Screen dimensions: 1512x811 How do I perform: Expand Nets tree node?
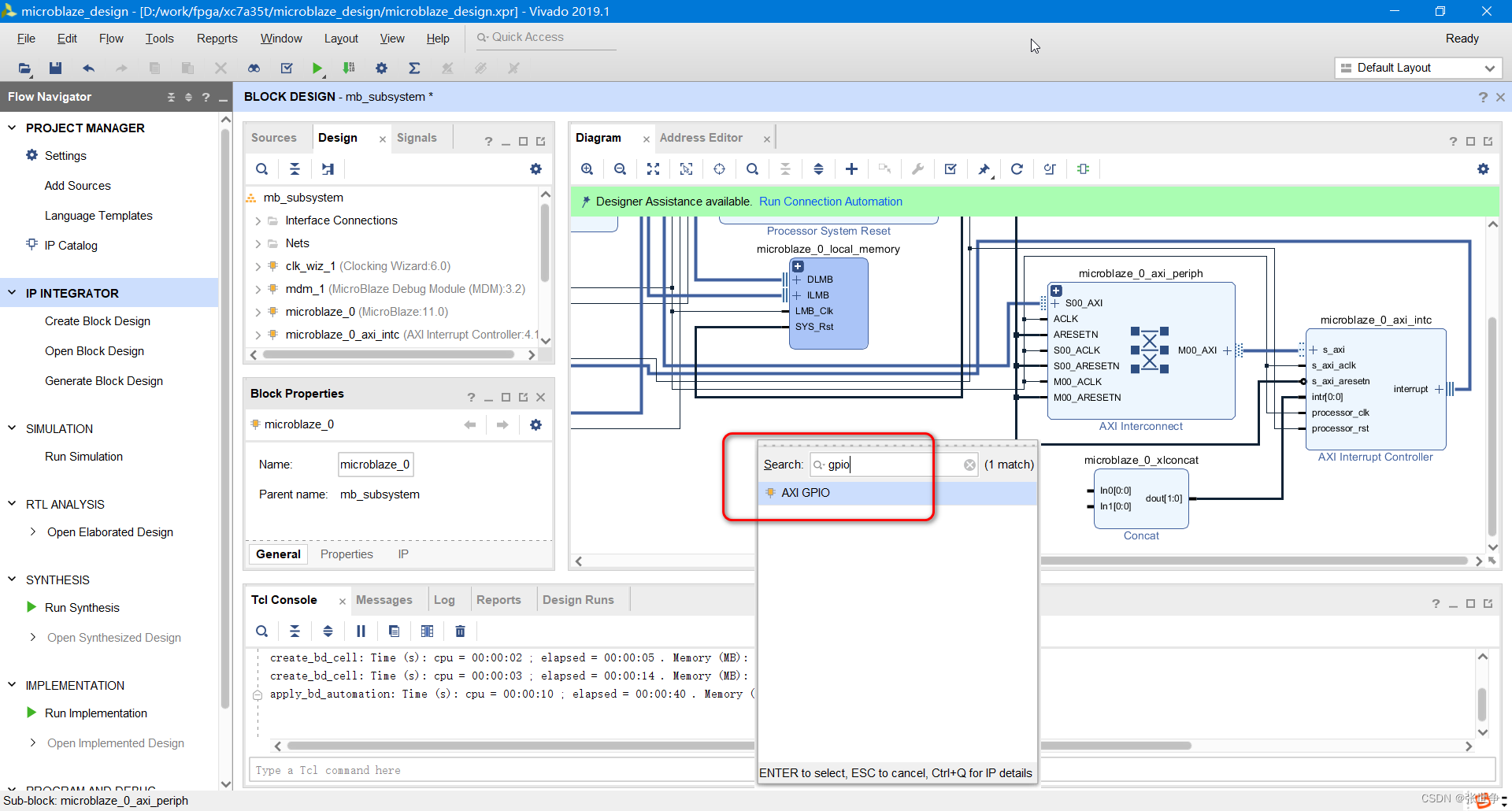[258, 244]
